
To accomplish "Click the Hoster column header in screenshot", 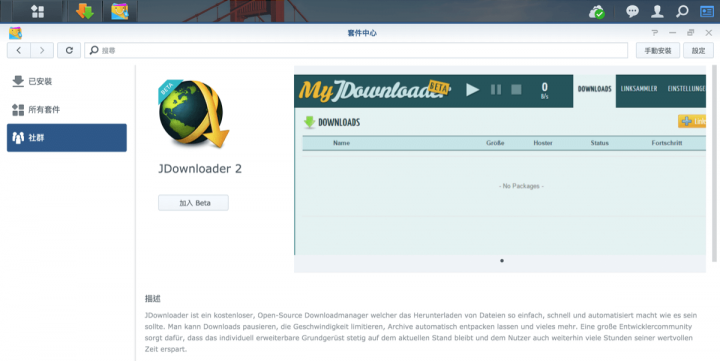I will pos(543,143).
